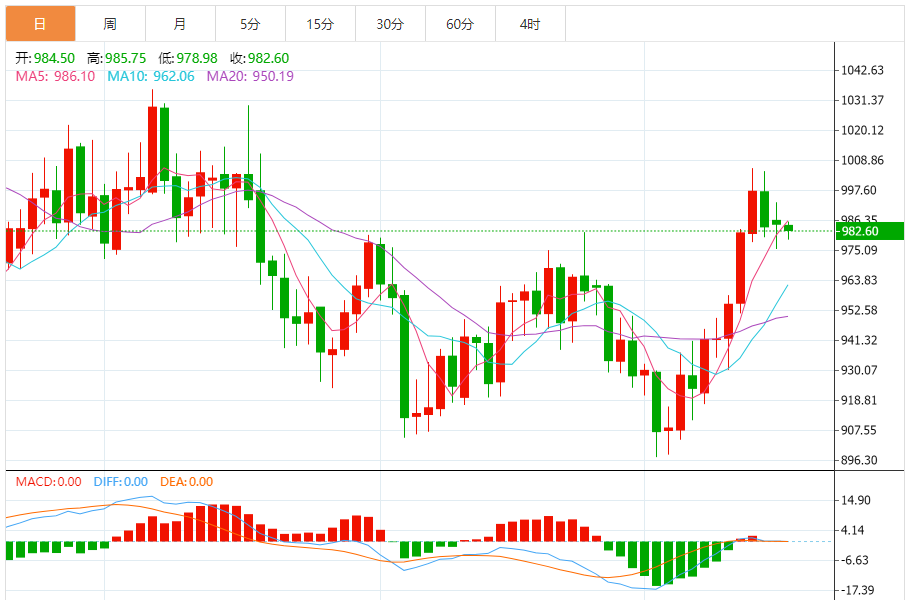Click the 896.30 price axis label

(x=859, y=460)
